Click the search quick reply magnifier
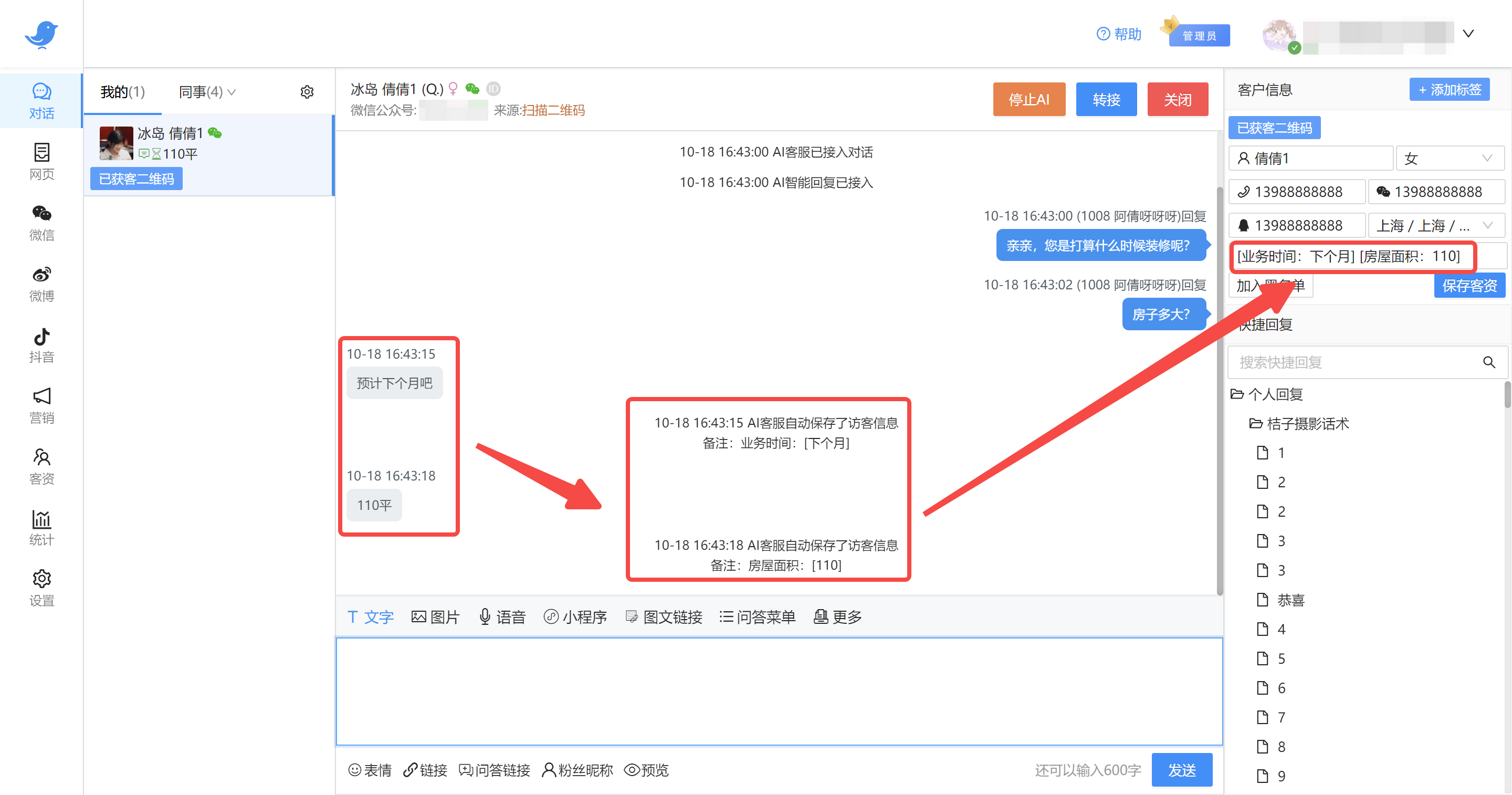 [1488, 362]
